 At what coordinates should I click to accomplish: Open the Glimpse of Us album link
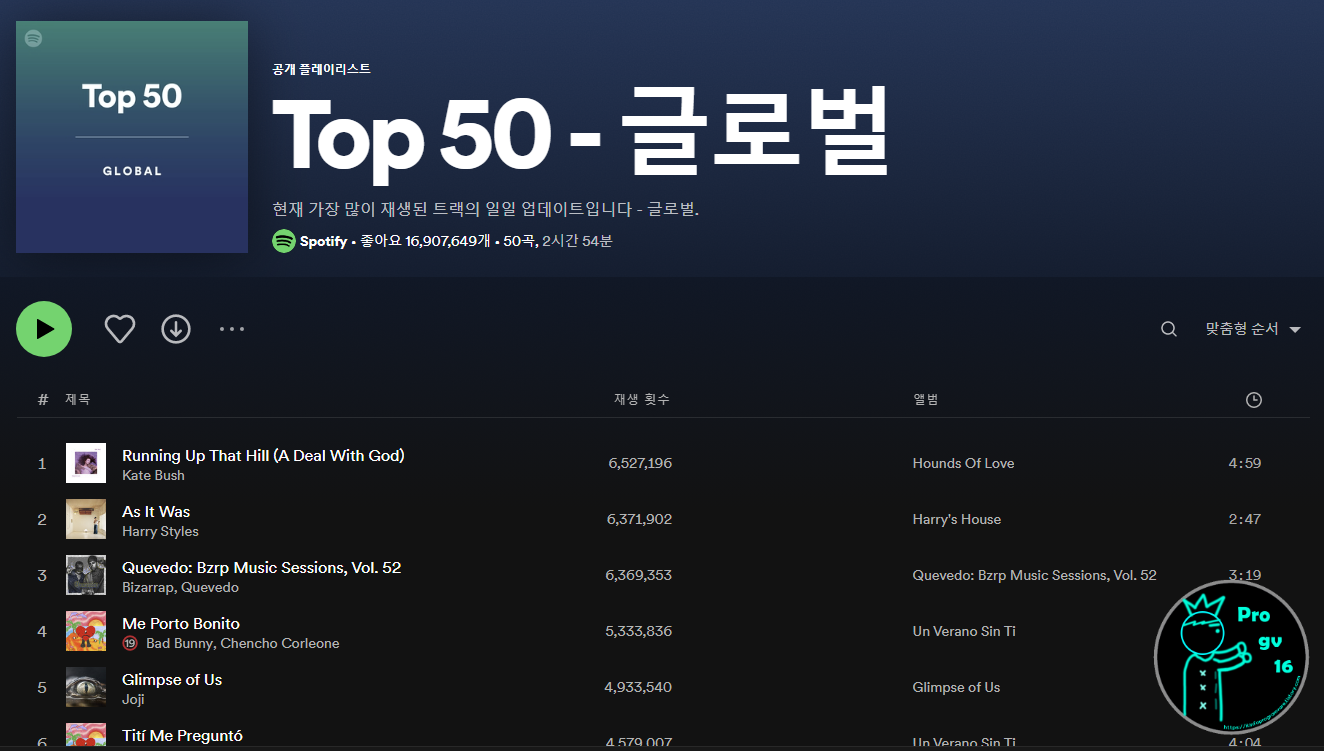(x=956, y=687)
